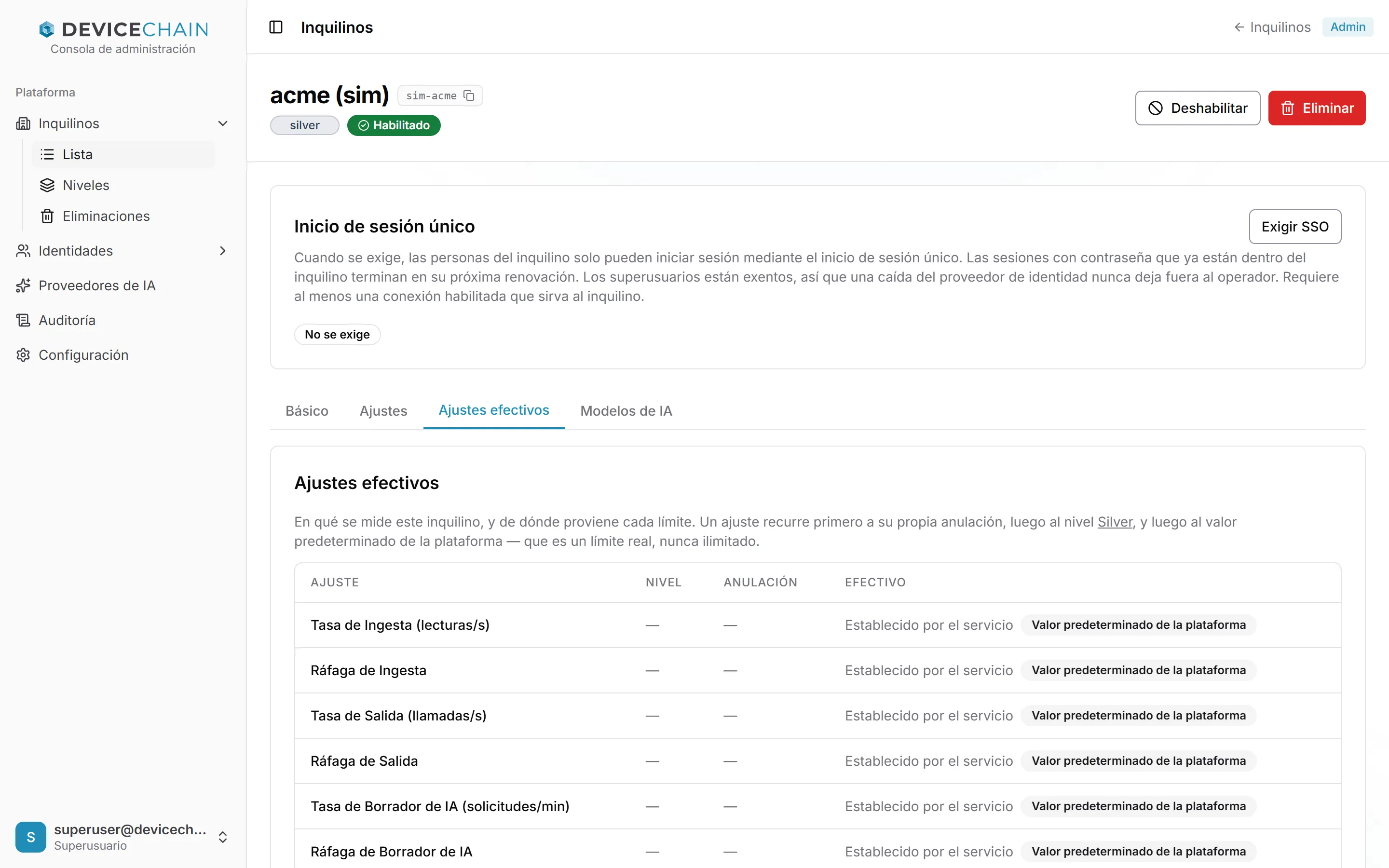Image resolution: width=1389 pixels, height=868 pixels.
Task: Collapse the Inquilinos sidebar group
Action: click(223, 123)
